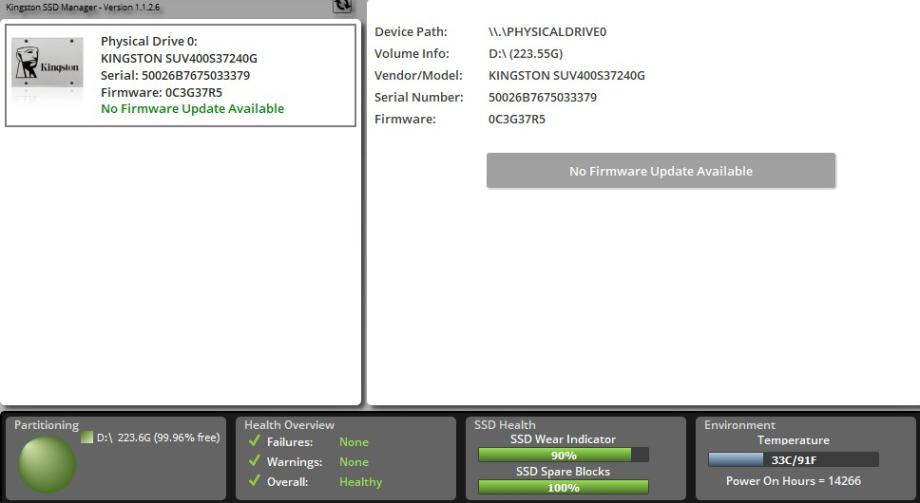
Task: Click the Serial: 50026B7675033379 line in drive card
Action: tap(175, 75)
